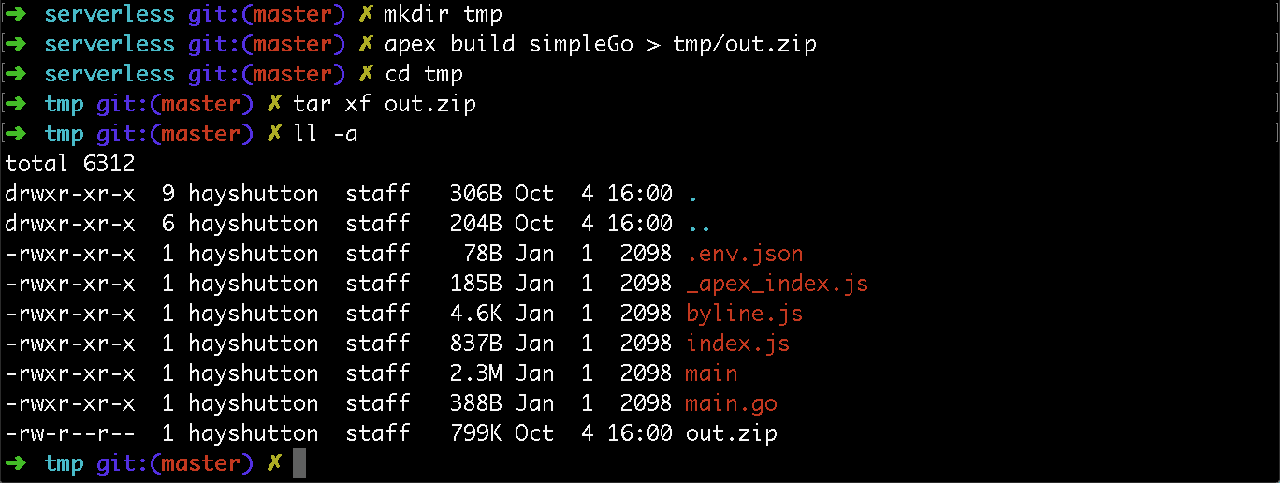Click the _apex_index.js file name
Viewport: 1280px width, 483px height.
(x=776, y=284)
